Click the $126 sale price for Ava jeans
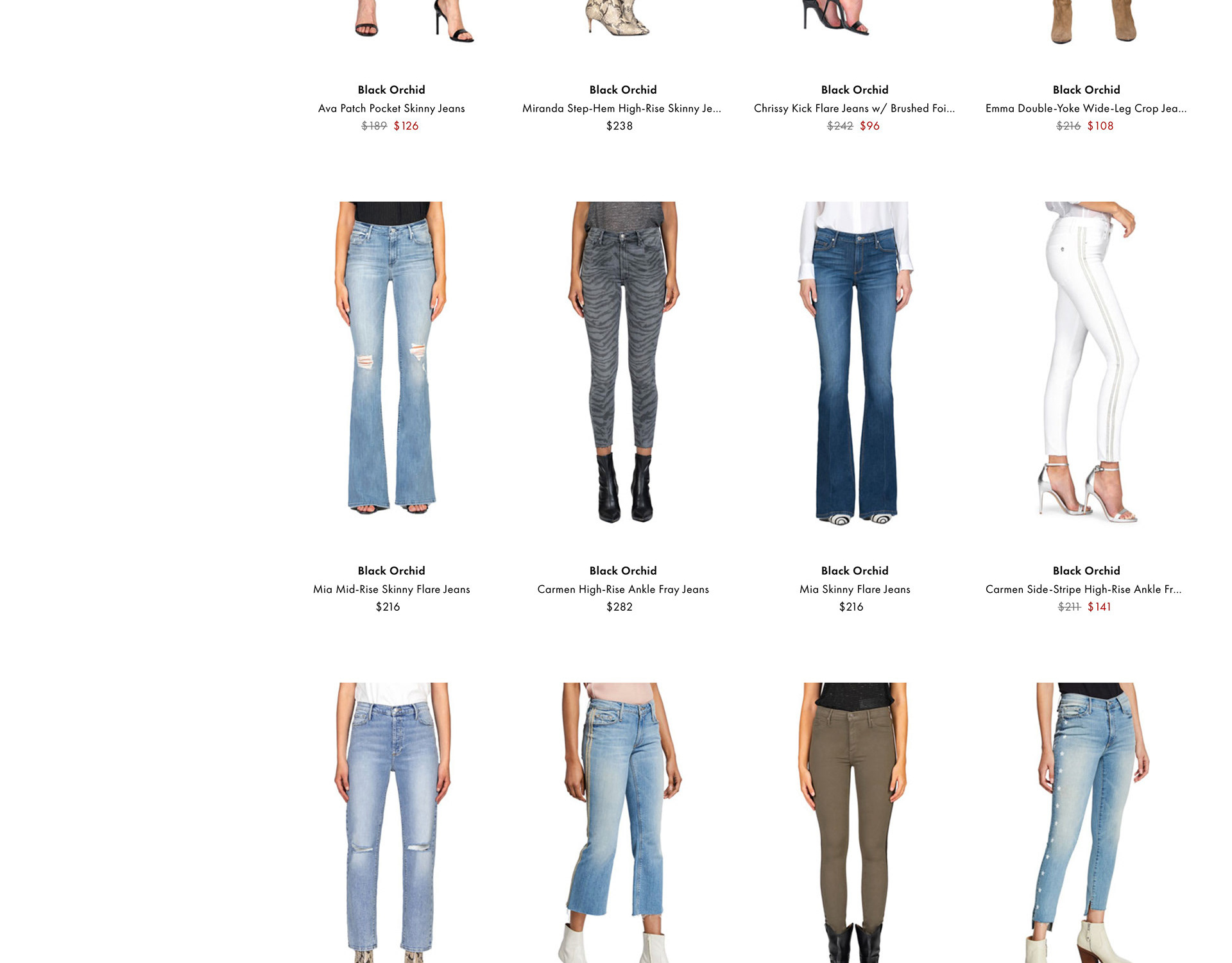The image size is (1232, 963). click(x=406, y=126)
